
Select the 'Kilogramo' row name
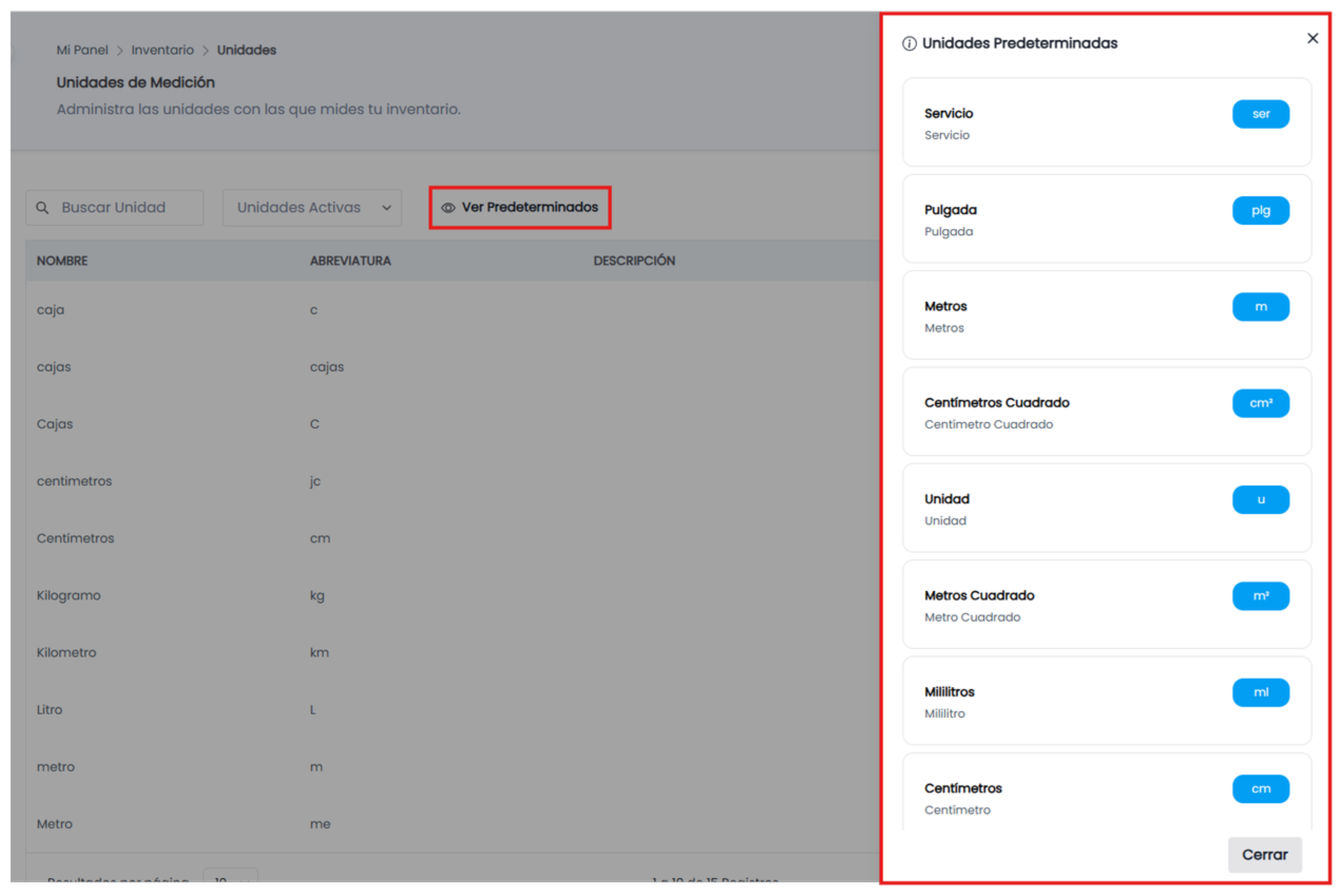coord(69,596)
